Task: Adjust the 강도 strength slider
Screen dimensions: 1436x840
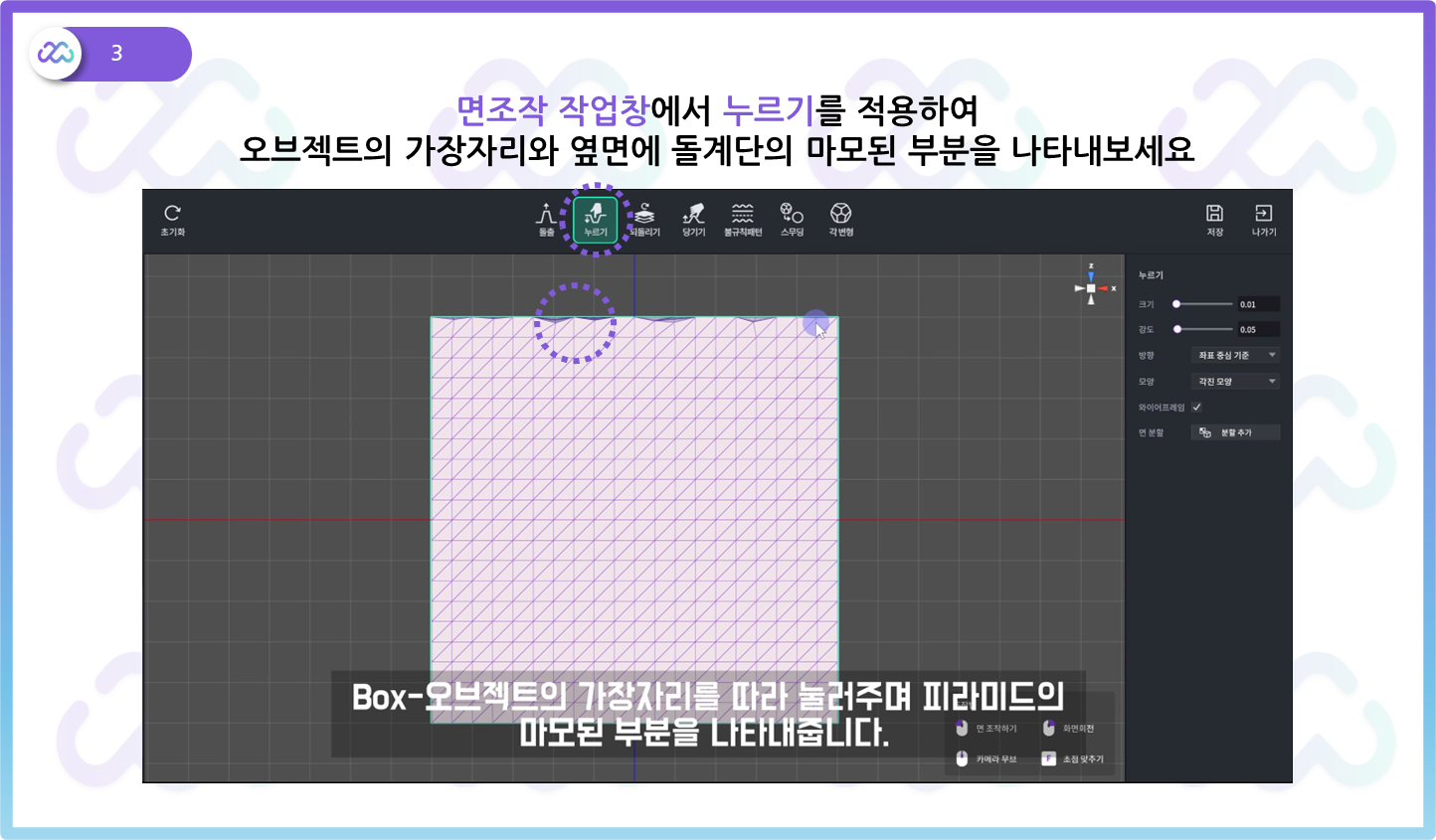Action: coord(1203,329)
